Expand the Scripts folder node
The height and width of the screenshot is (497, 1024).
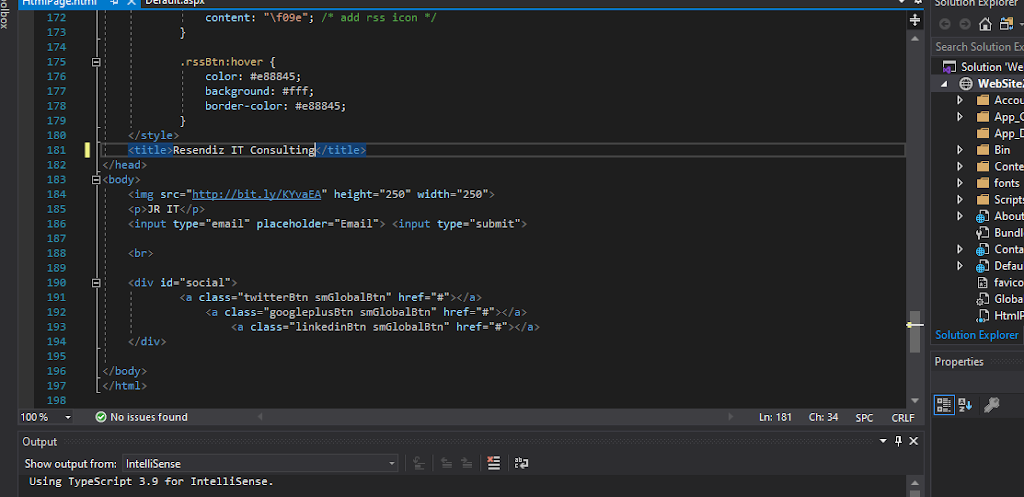(x=960, y=200)
